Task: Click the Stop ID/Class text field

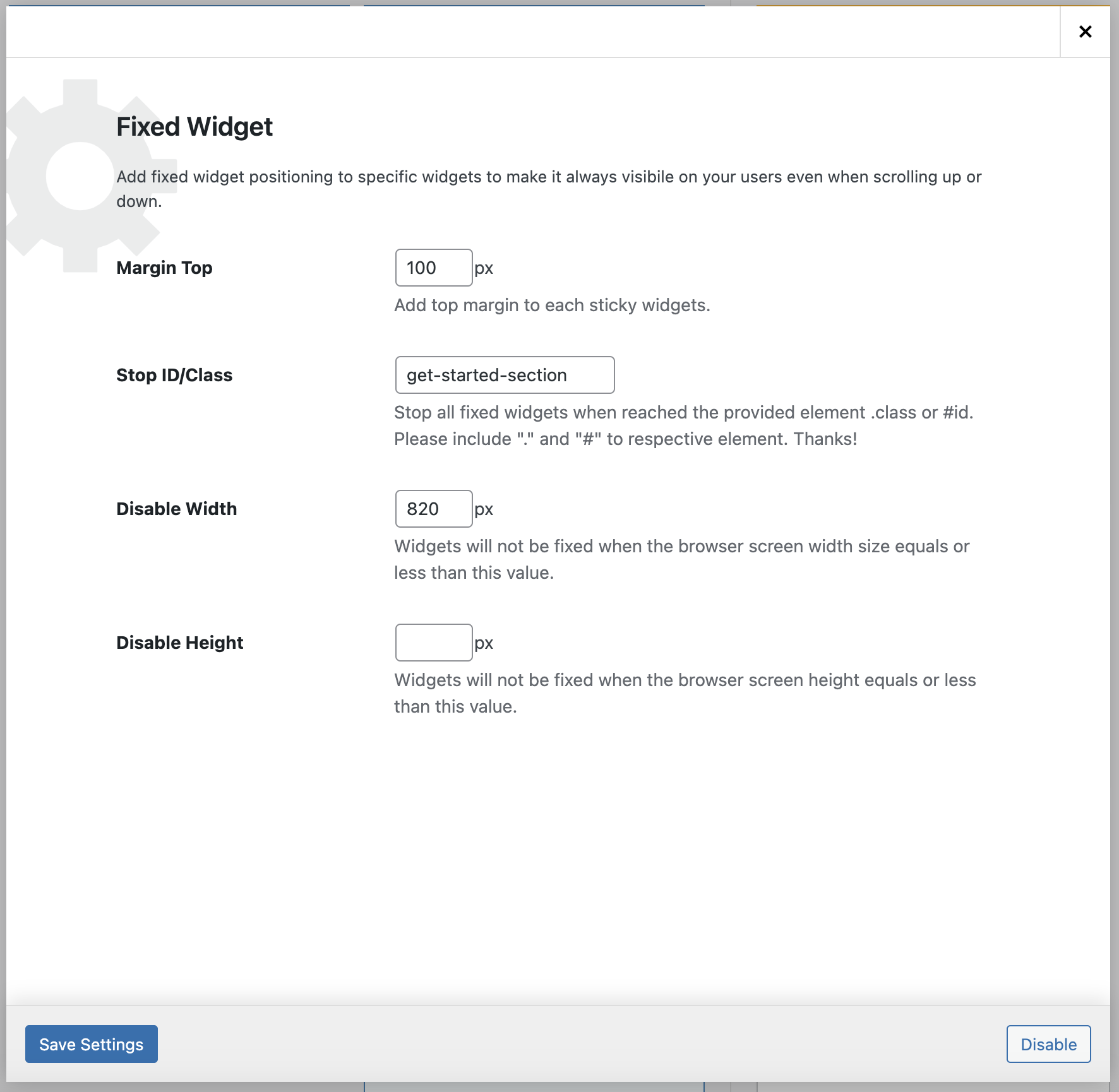Action: pos(504,374)
